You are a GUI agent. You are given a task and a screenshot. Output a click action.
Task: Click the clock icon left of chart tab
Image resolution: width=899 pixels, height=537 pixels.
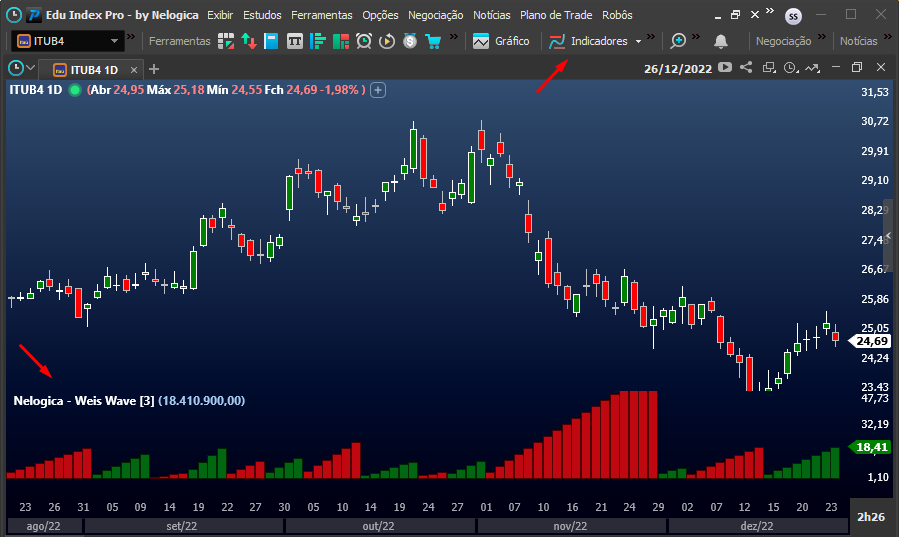pos(16,68)
